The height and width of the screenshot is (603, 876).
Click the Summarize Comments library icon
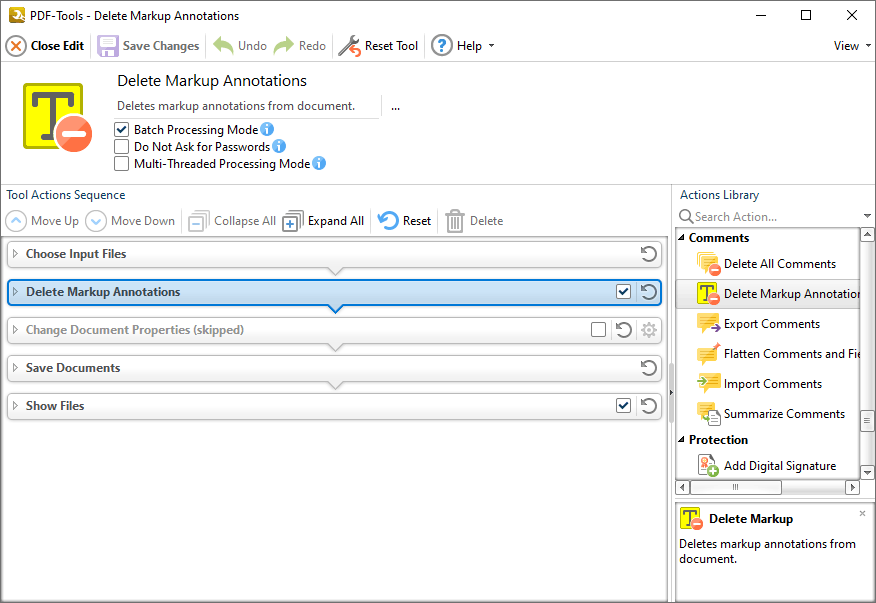pyautogui.click(x=708, y=414)
